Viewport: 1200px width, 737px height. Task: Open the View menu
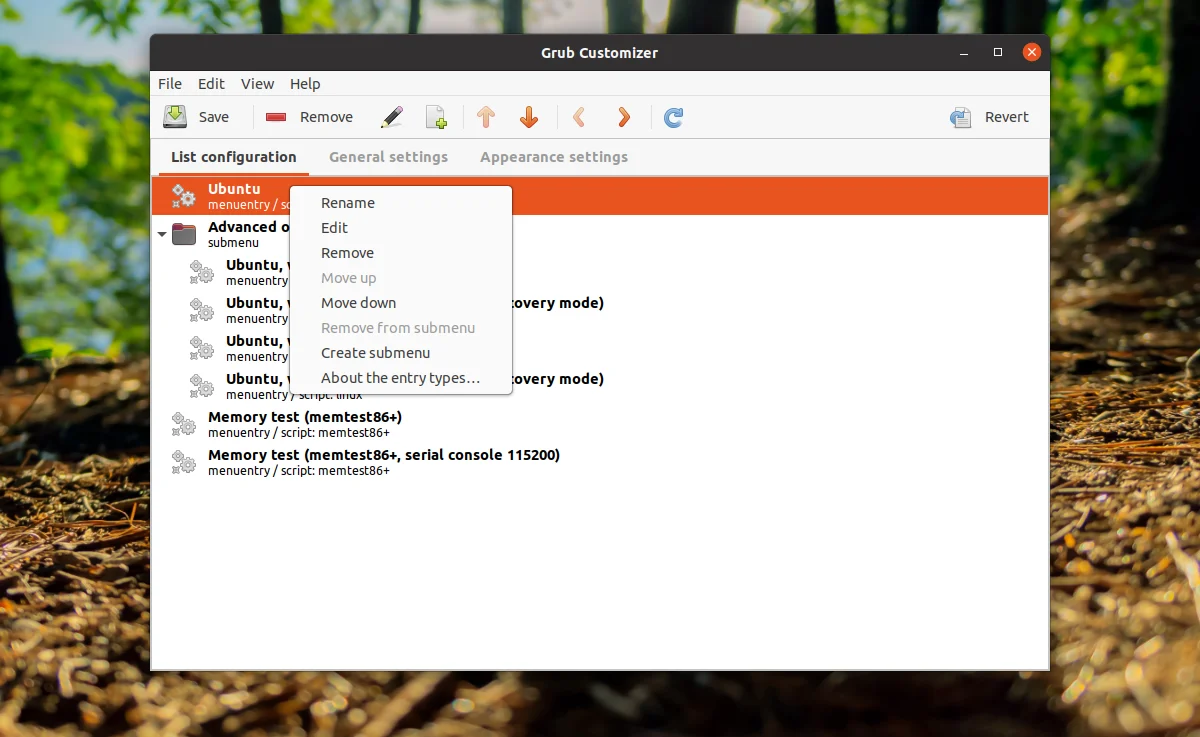point(257,84)
